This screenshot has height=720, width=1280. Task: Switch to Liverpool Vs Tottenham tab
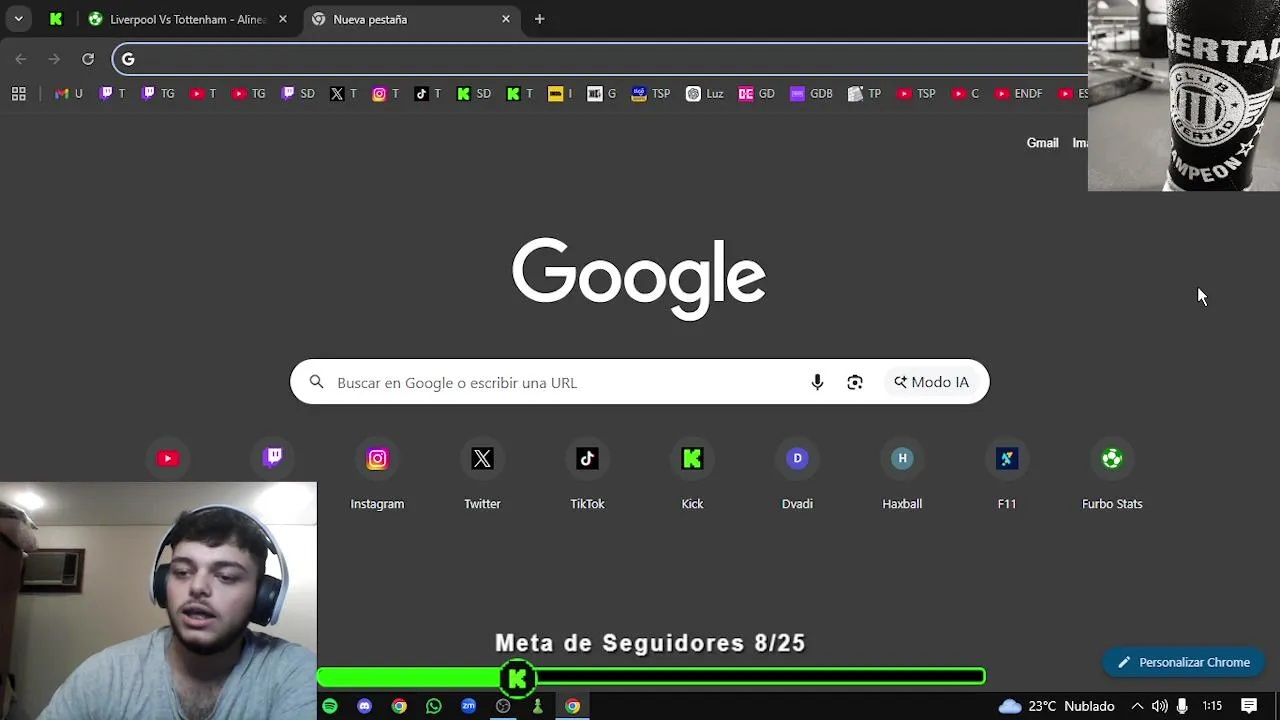187,19
